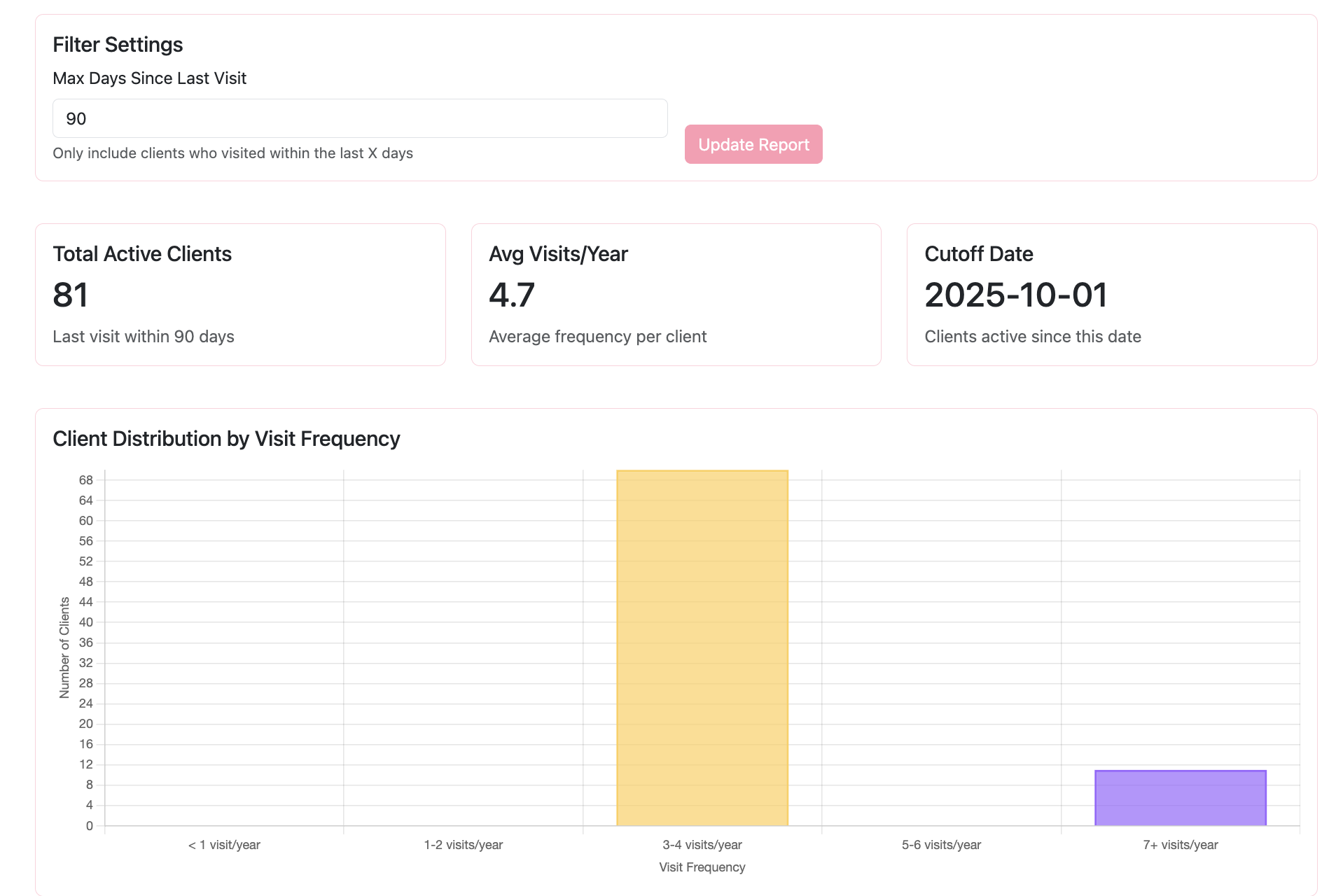Select the 2025-10-01 cutoff date value

1016,295
